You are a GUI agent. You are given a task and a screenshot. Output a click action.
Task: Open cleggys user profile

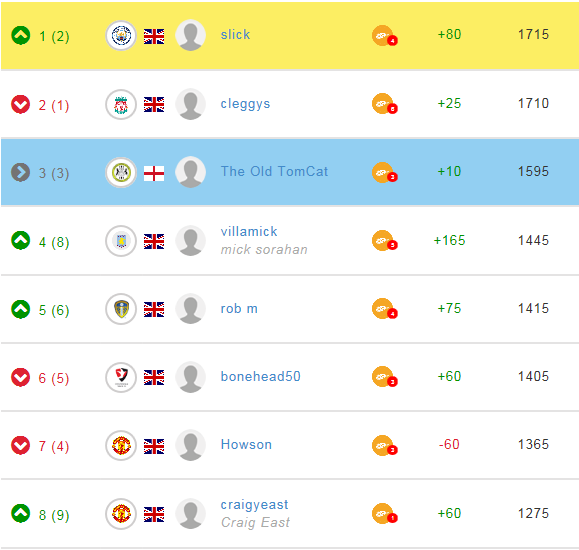pyautogui.click(x=245, y=104)
